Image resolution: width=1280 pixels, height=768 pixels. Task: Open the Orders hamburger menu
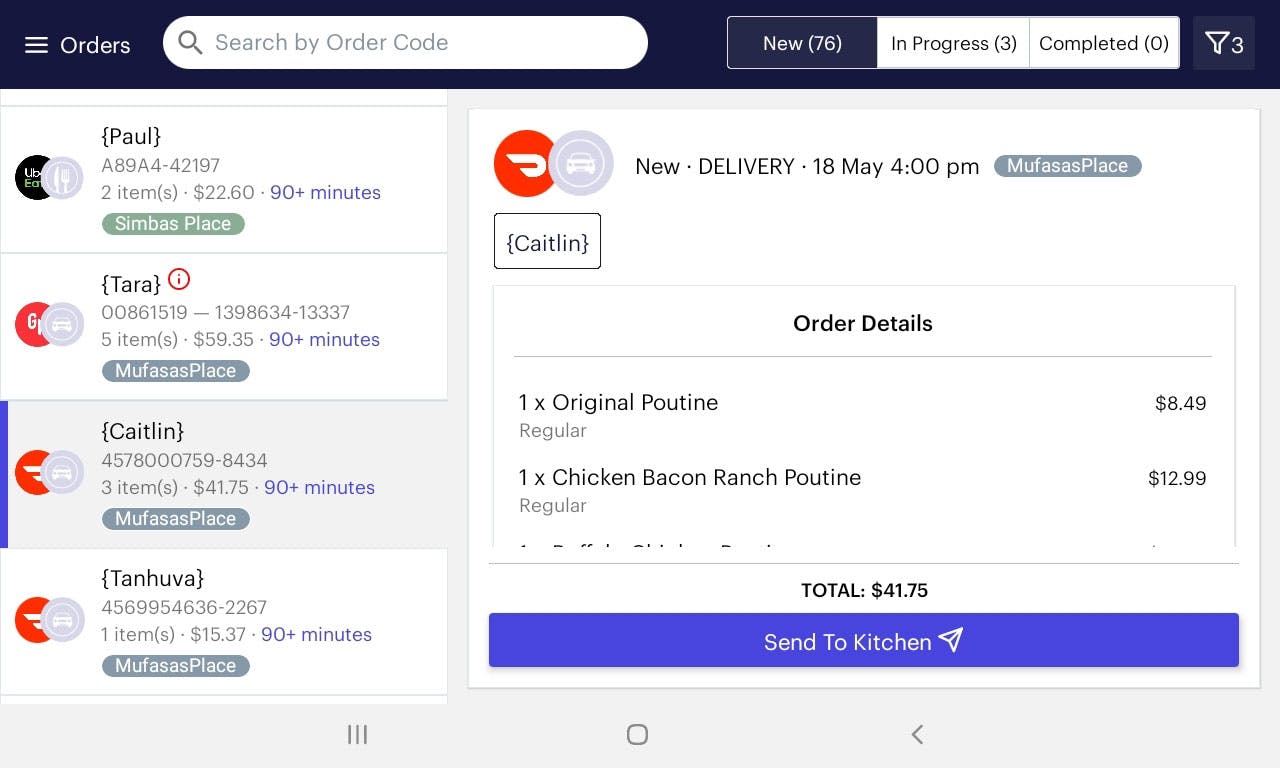coord(37,45)
